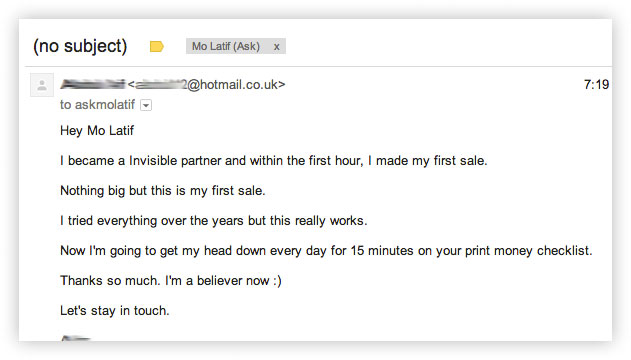Open the Mo Latif (Ask) label
631x360 pixels.
coord(226,46)
